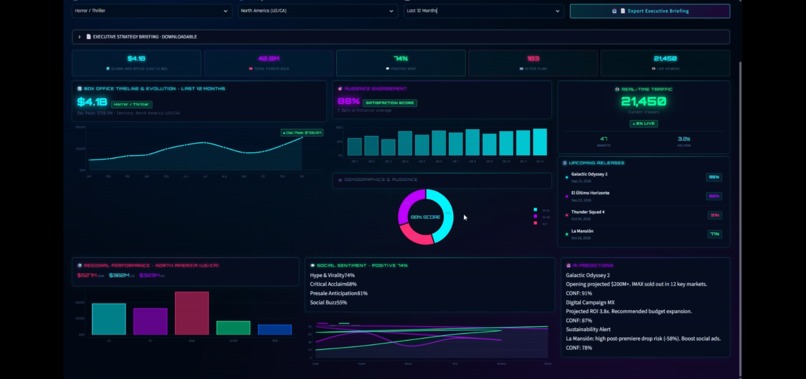This screenshot has height=379, width=806.
Task: Click the $4.1B global box office card
Action: 136,63
